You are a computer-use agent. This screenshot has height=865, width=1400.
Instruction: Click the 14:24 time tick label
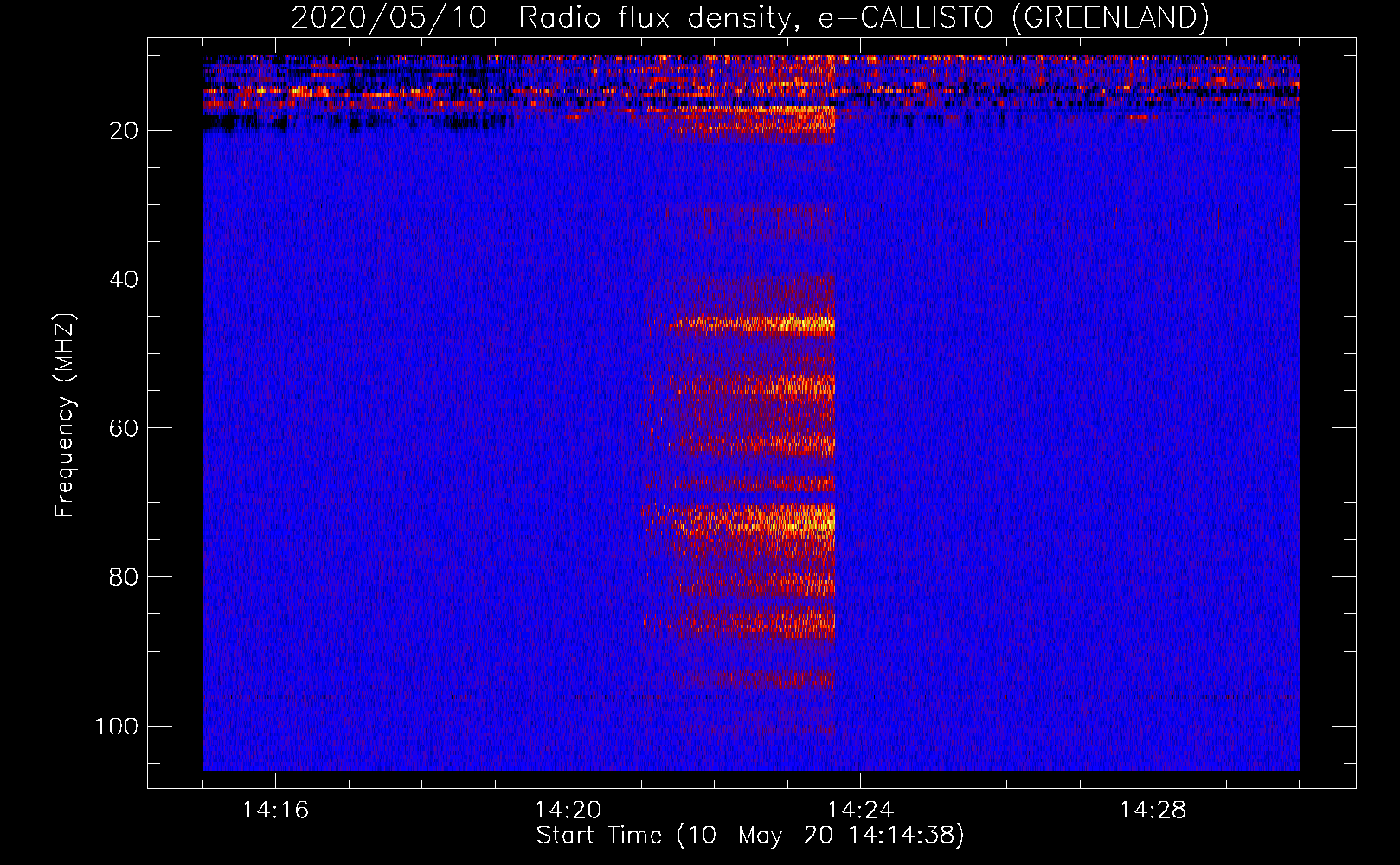(x=860, y=811)
